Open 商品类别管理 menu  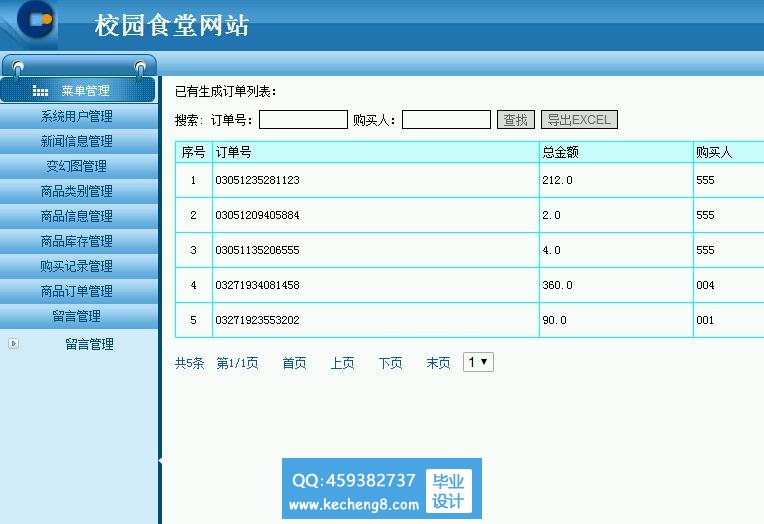click(x=77, y=191)
